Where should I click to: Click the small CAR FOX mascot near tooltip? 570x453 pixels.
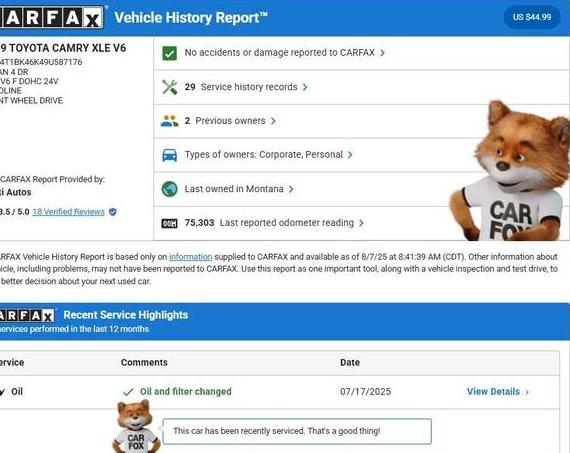(136, 426)
